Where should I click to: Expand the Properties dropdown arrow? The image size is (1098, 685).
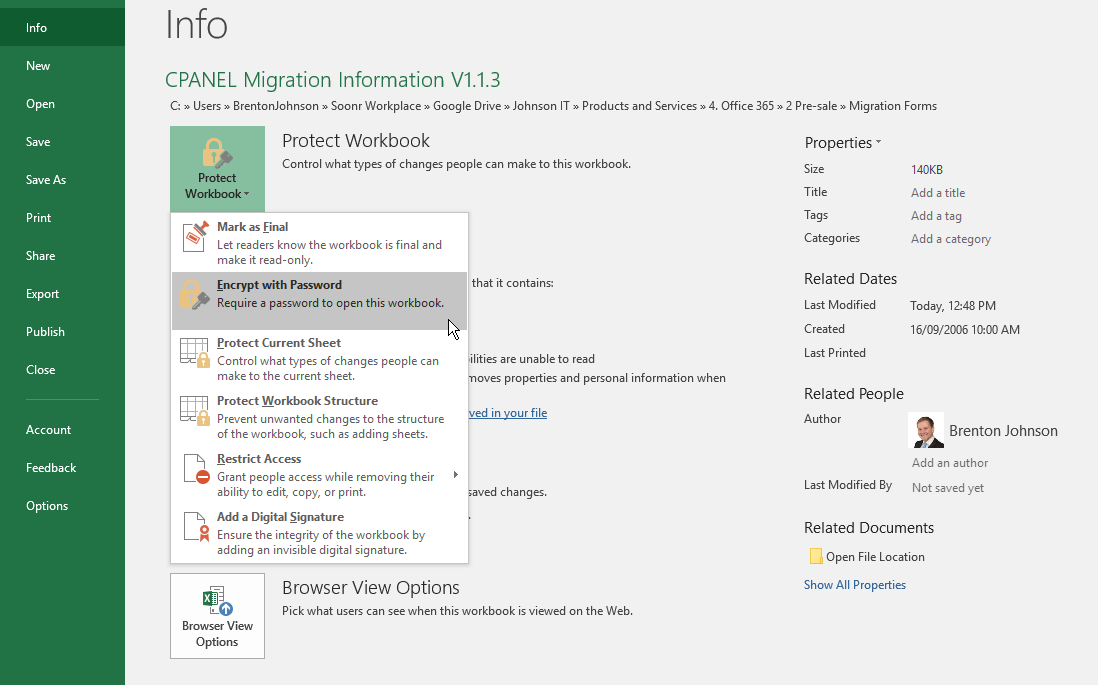coord(878,142)
